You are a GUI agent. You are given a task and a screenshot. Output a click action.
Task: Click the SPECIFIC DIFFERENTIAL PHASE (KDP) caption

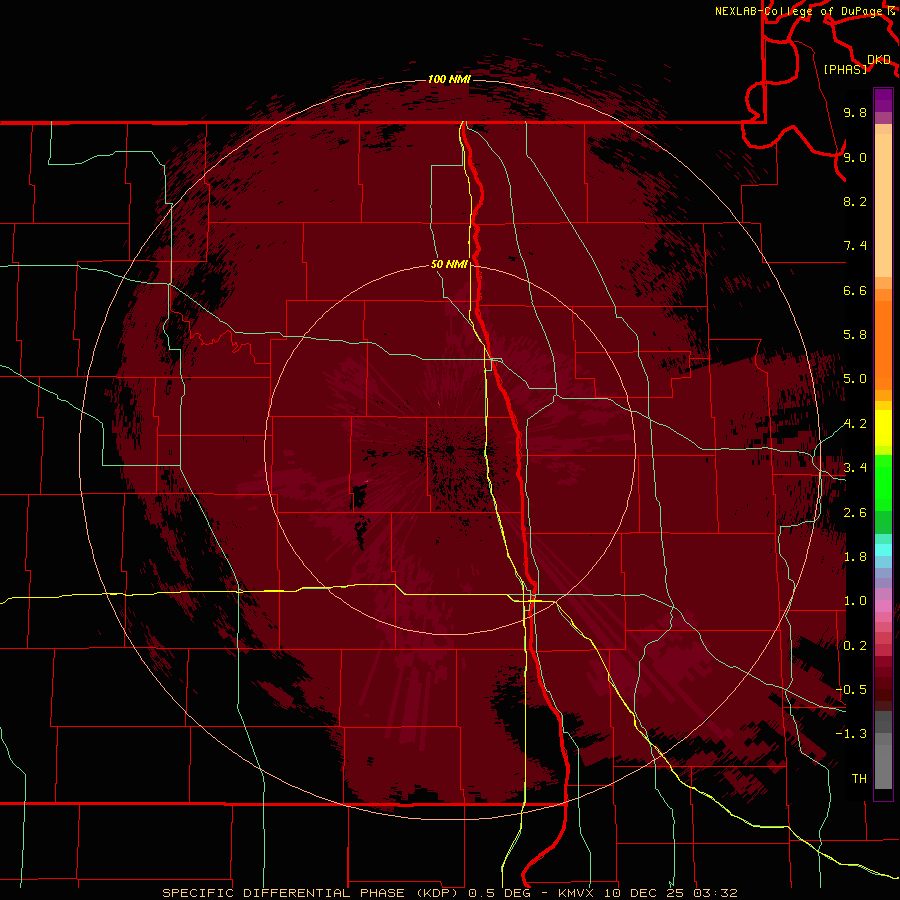[x=313, y=893]
